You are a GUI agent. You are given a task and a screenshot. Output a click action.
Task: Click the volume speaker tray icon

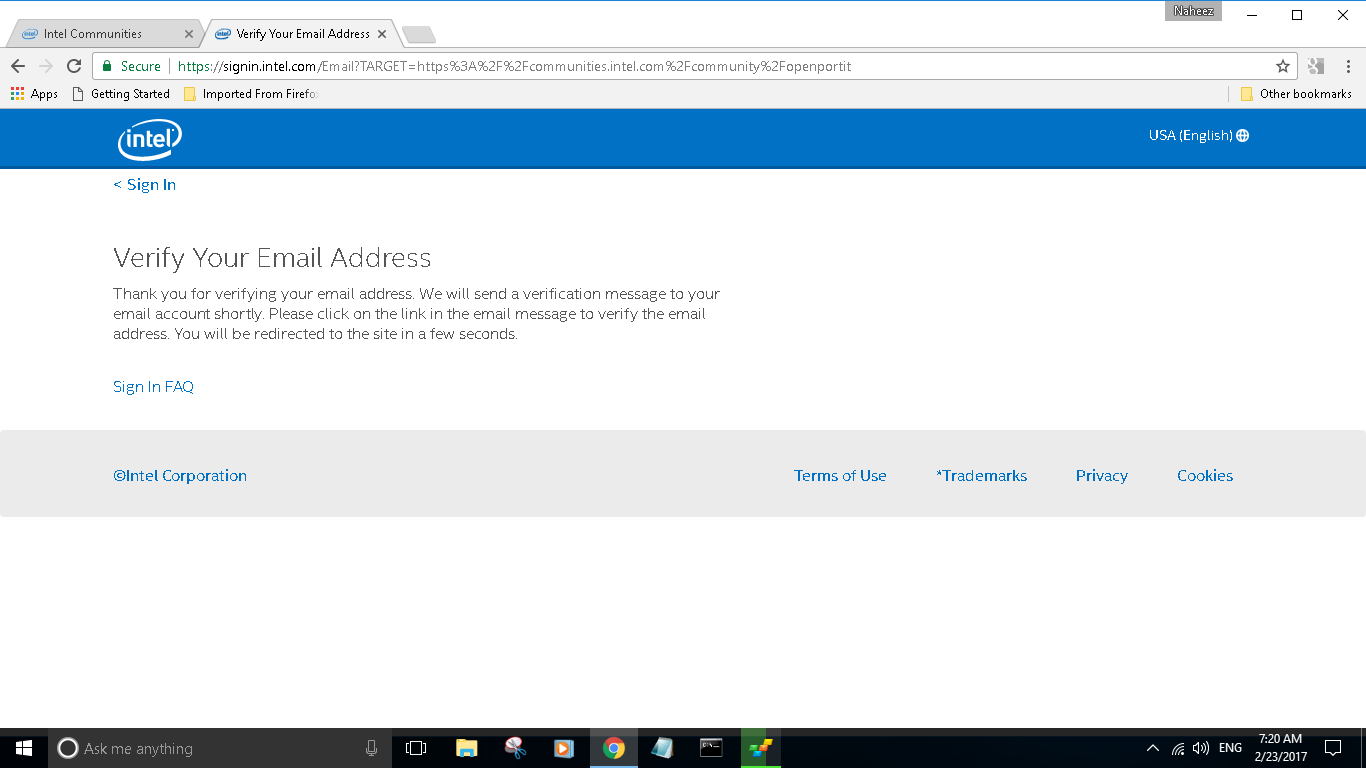(1201, 748)
